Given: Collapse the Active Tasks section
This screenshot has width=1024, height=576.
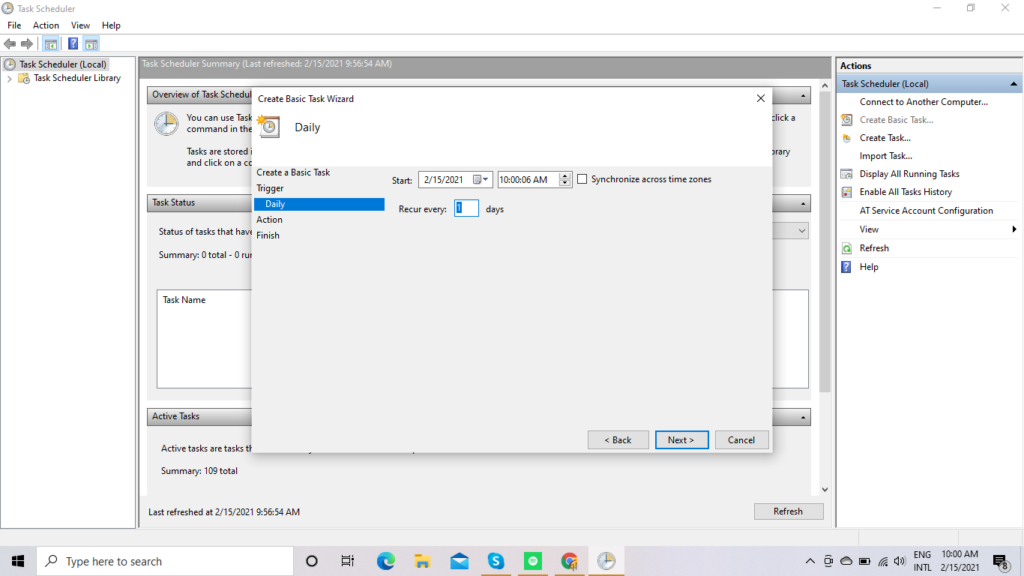Looking at the screenshot, I should pos(803,417).
